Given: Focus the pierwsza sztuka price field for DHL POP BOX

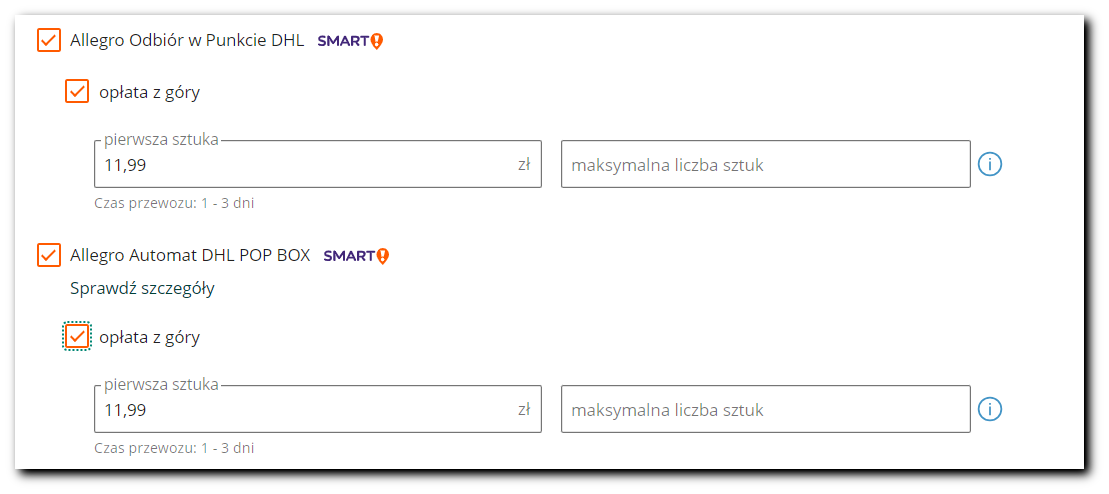Looking at the screenshot, I should coord(318,409).
